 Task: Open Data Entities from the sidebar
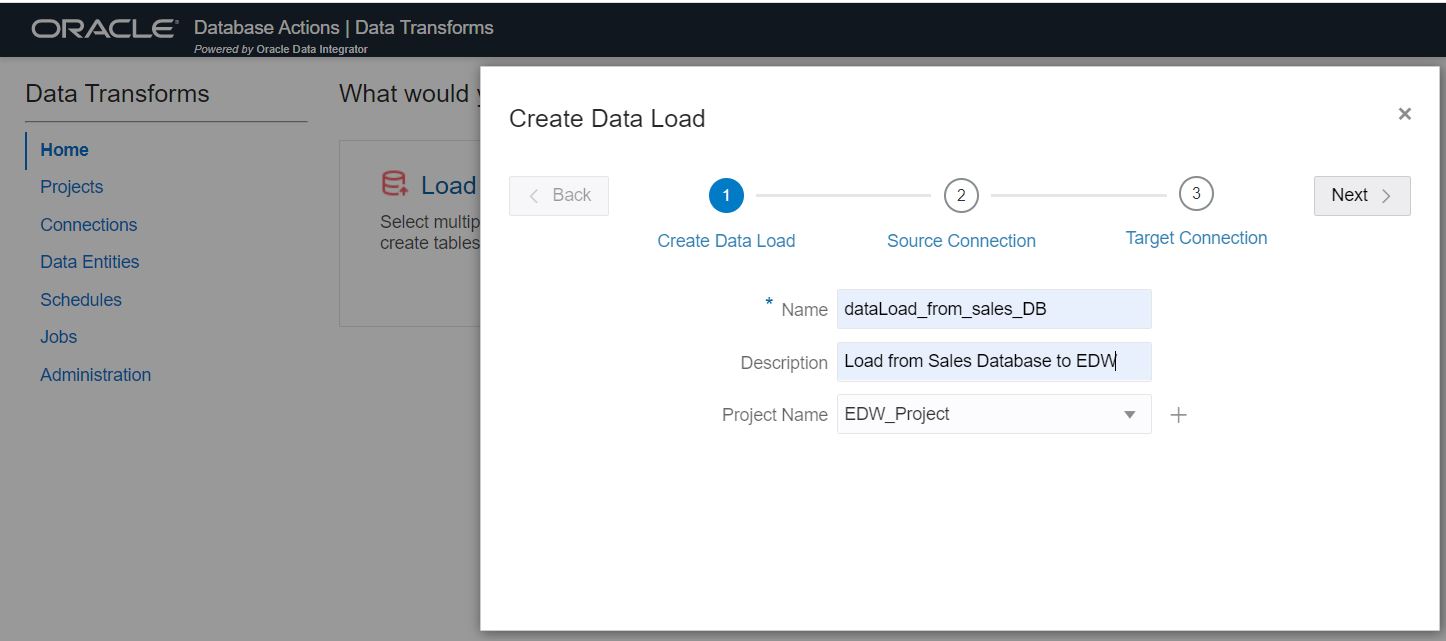89,262
